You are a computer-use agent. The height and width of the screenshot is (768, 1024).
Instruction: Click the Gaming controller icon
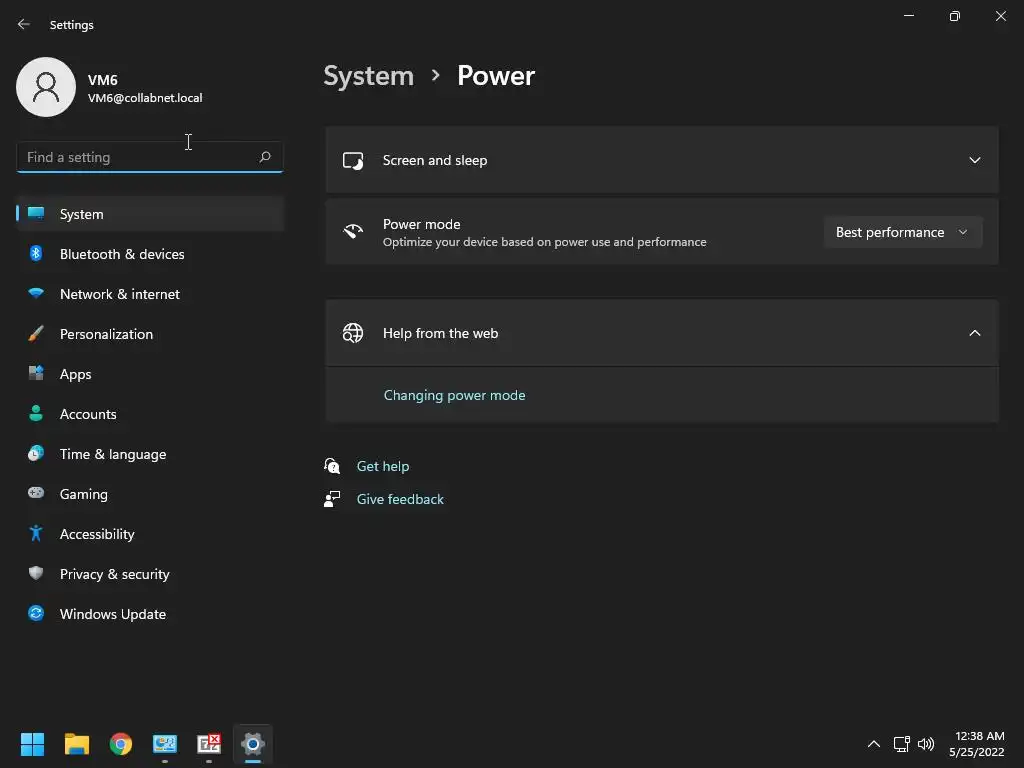36,493
